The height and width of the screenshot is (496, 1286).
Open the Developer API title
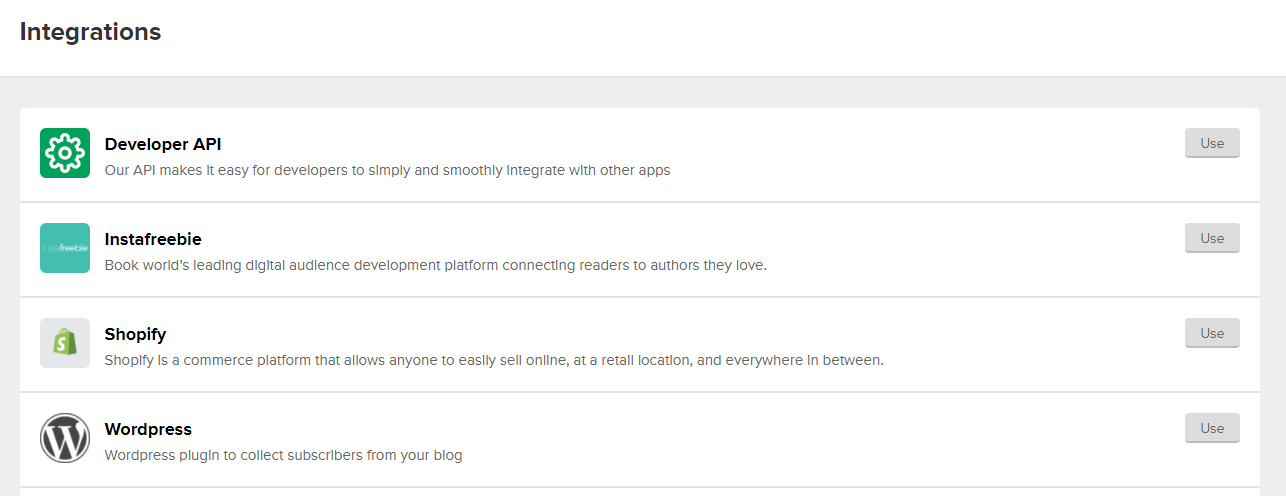point(163,144)
